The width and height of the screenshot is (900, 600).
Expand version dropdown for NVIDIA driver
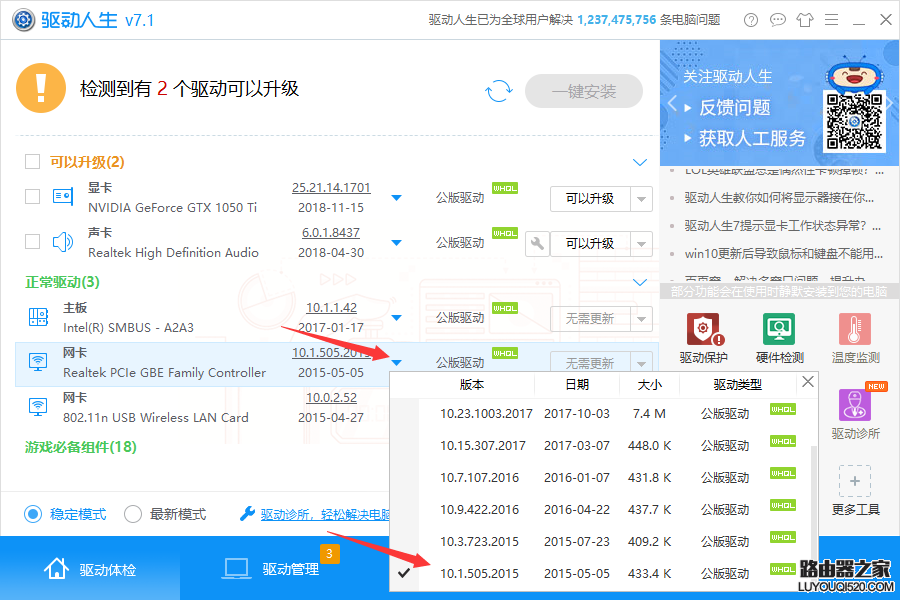(x=396, y=198)
